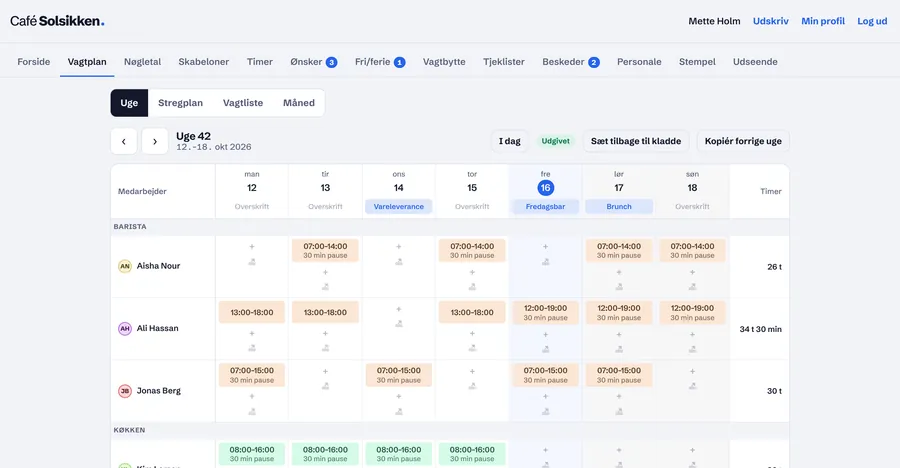The image size is (900, 468).
Task: Open Ønsker tab with 3 notifications
Action: [x=313, y=61]
